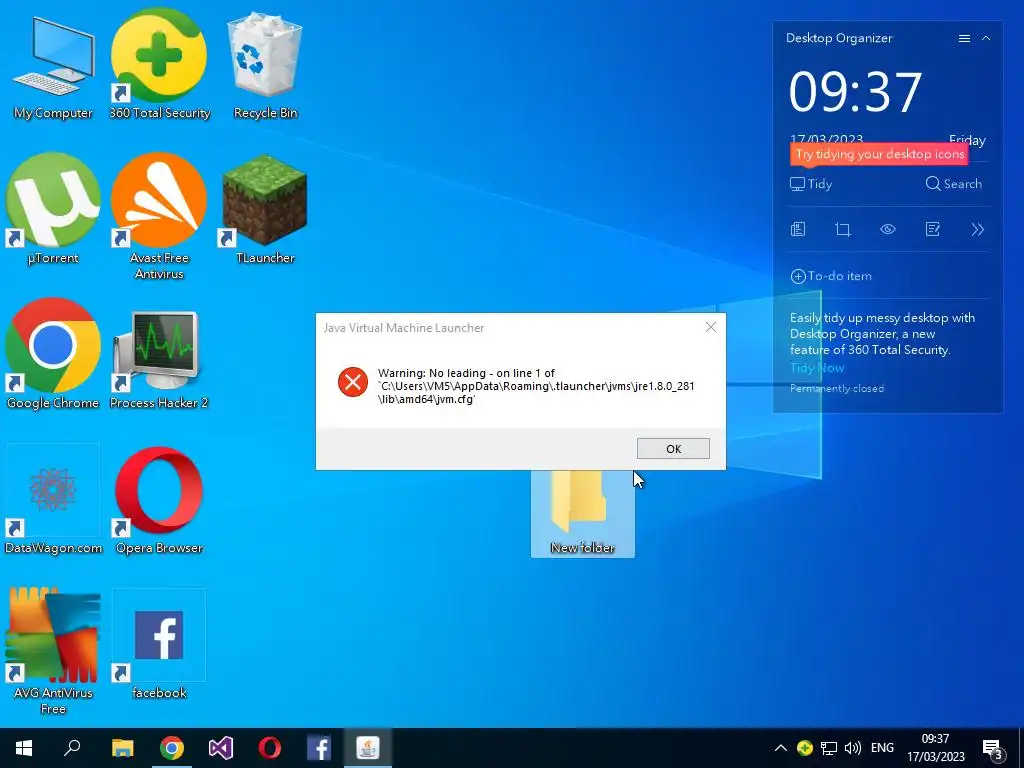Open Opera from the taskbar

tap(270, 748)
